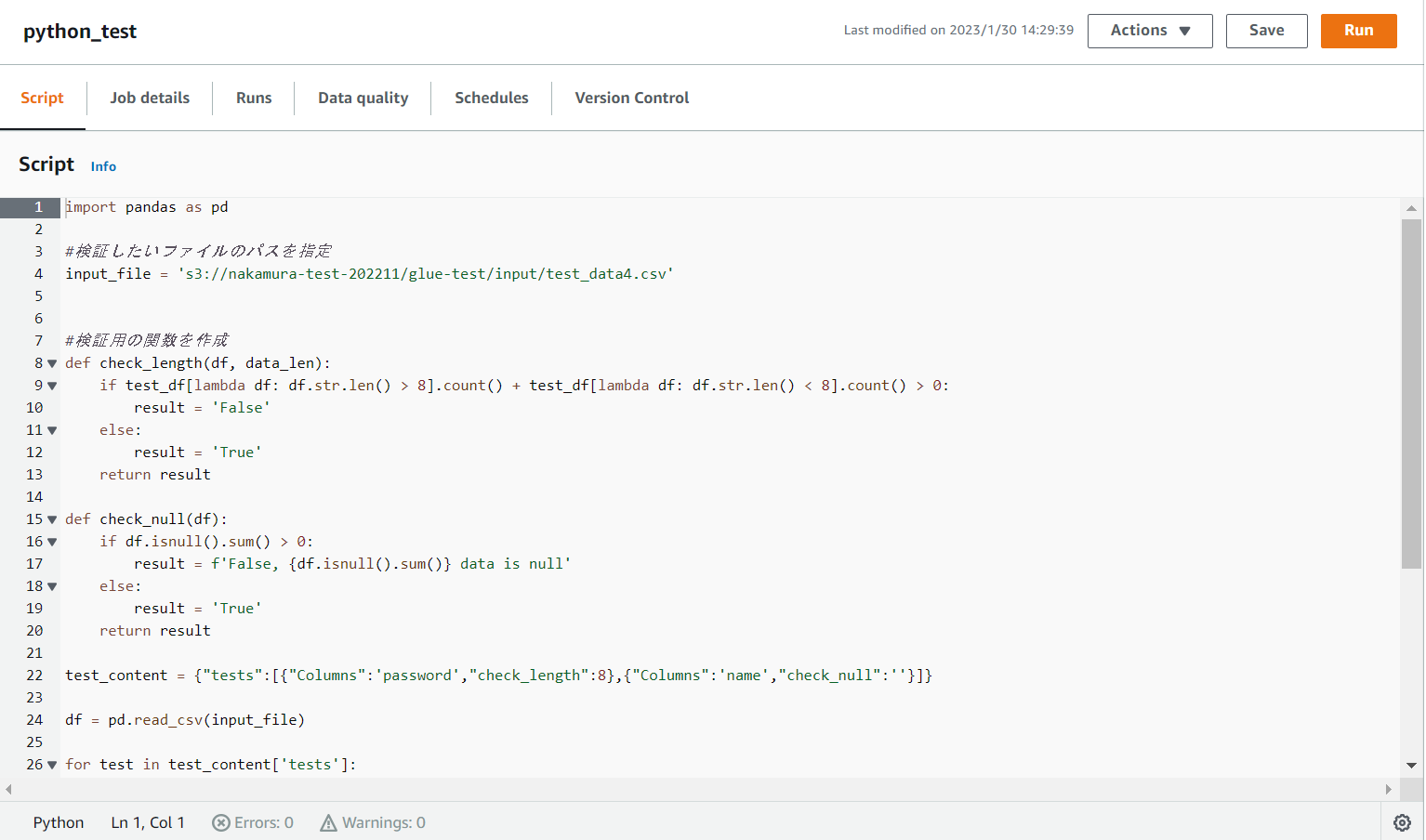Click the scroll down arrow of editor

point(1411,766)
